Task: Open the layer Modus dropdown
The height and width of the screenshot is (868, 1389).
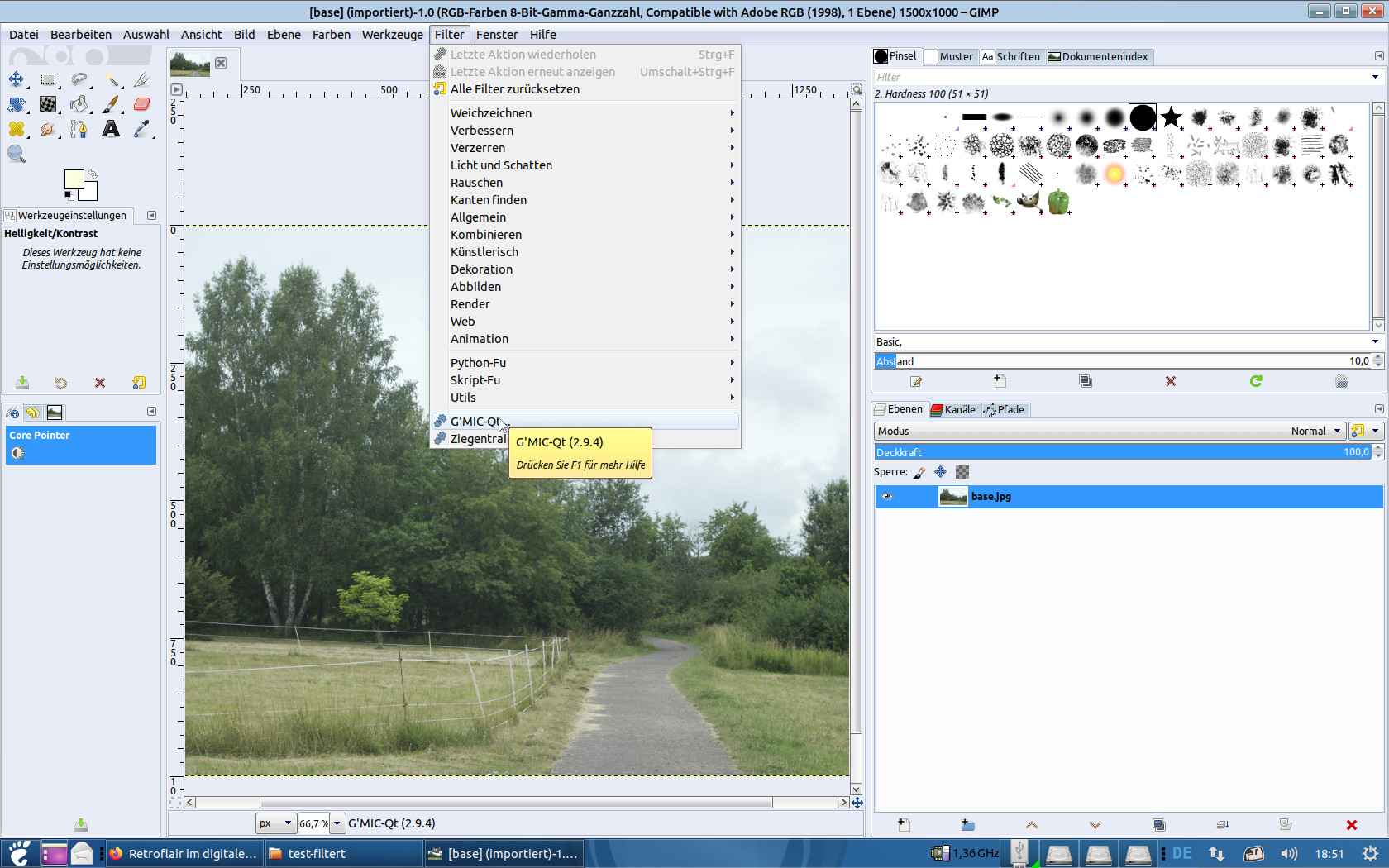Action: tap(1109, 431)
